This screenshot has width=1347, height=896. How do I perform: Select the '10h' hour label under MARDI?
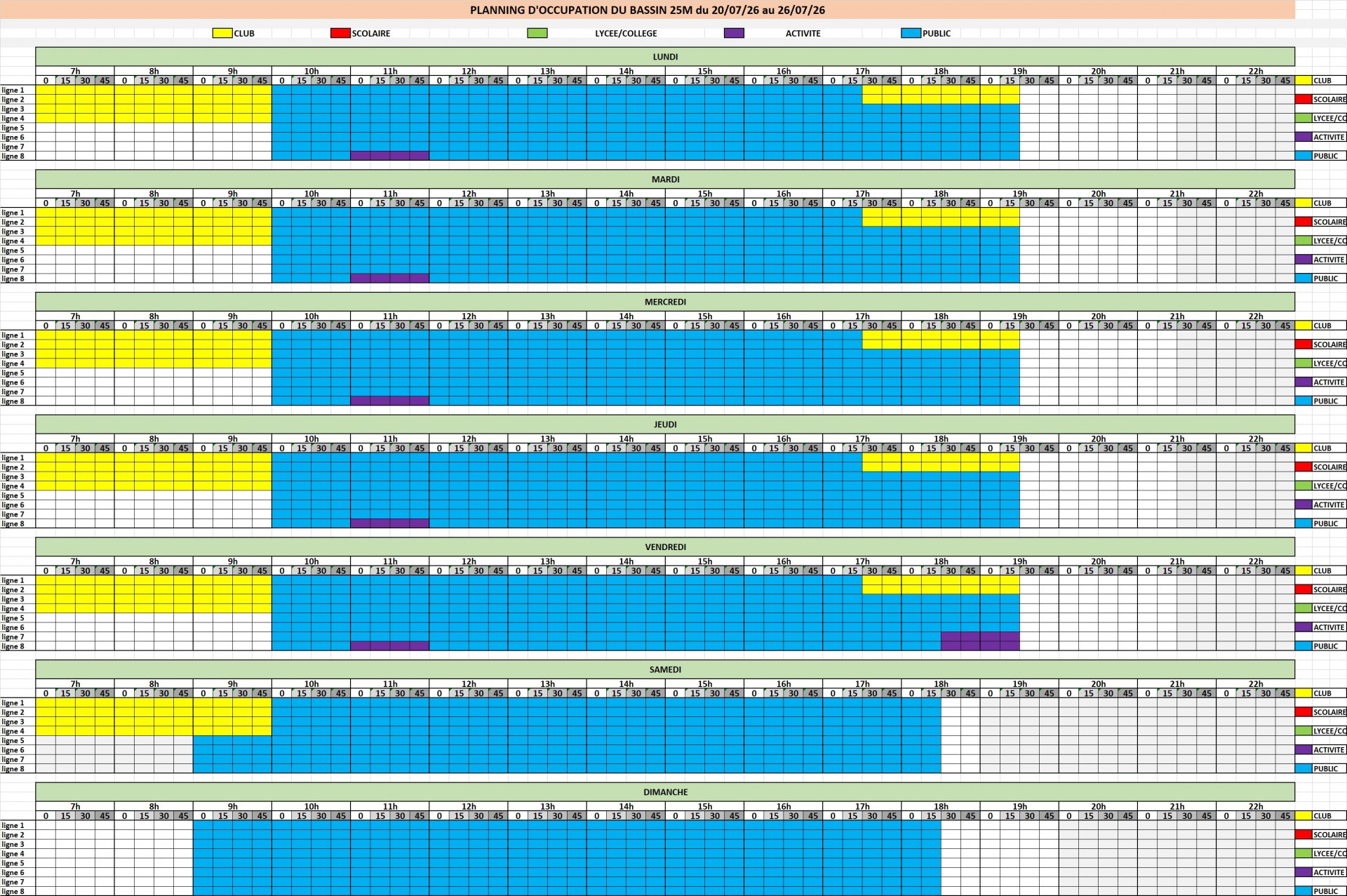[x=311, y=194]
